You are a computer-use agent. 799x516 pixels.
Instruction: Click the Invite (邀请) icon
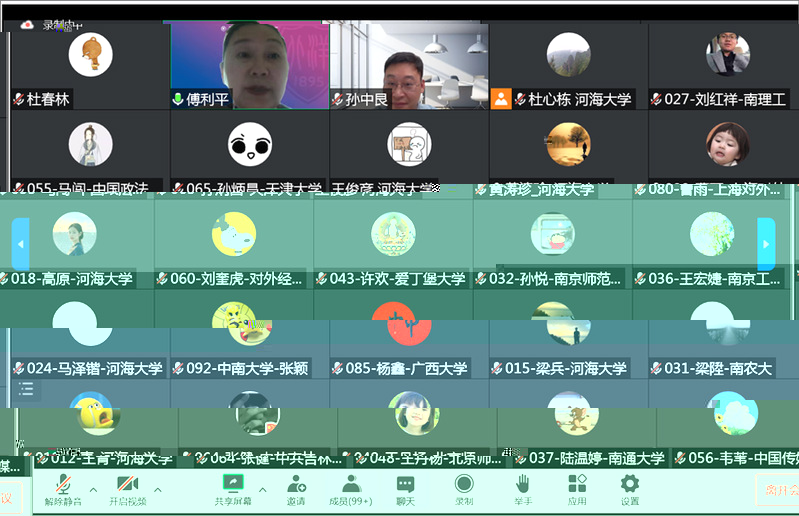(x=296, y=487)
